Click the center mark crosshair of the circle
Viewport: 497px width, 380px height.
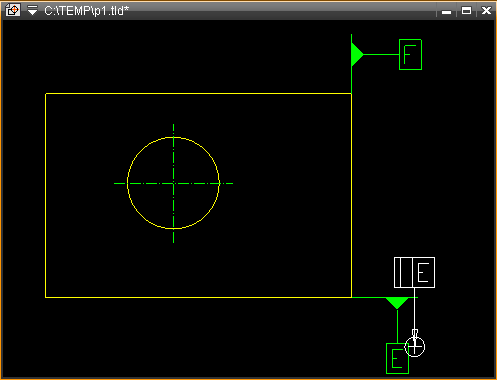point(173,183)
